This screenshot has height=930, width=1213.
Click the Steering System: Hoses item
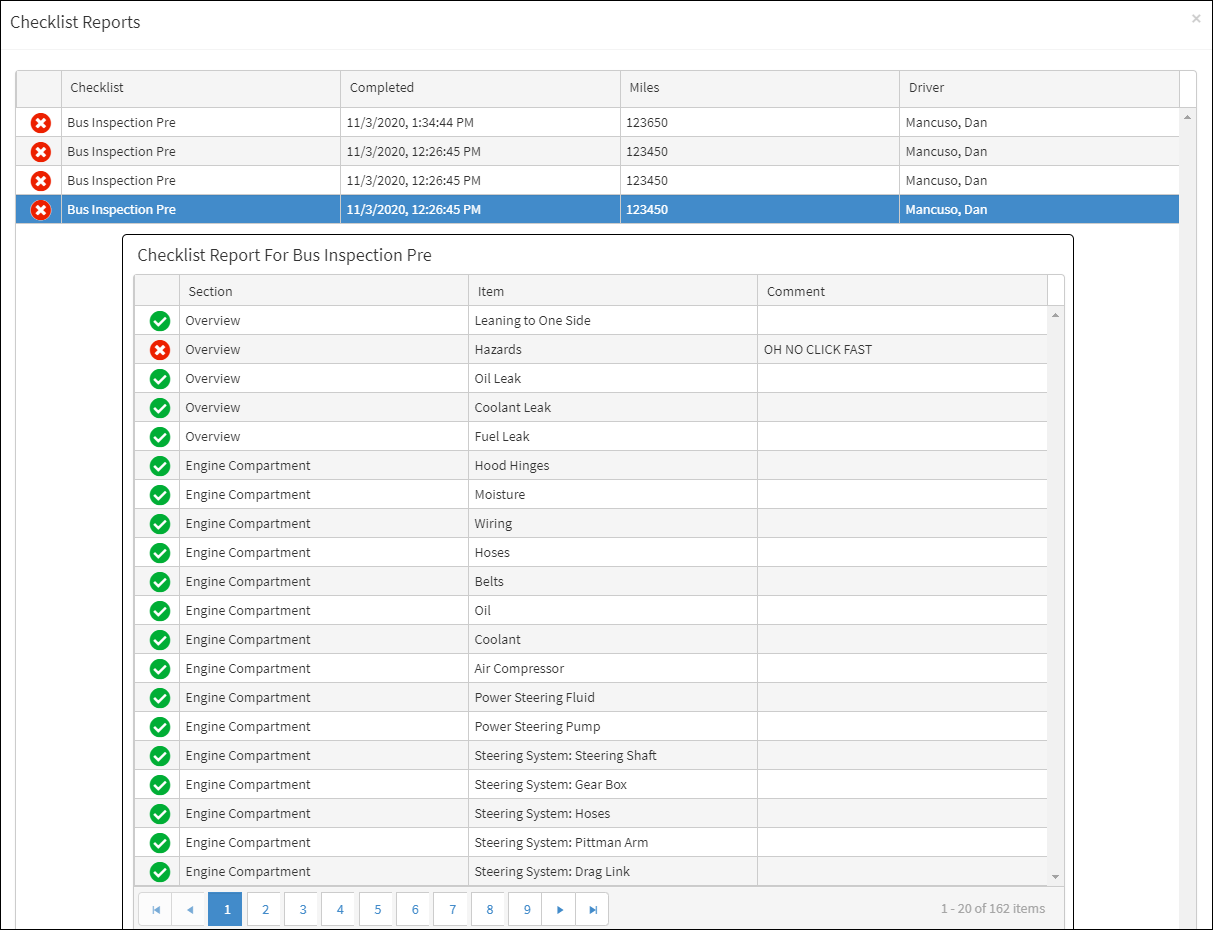(542, 814)
